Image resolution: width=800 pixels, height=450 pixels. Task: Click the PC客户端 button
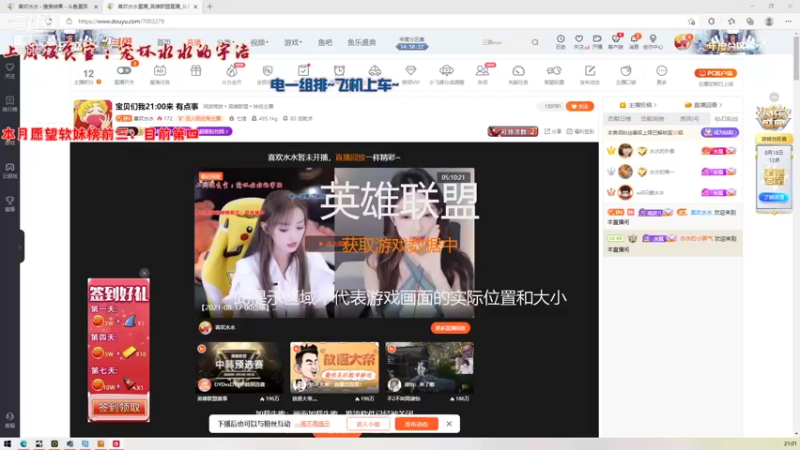coord(715,73)
